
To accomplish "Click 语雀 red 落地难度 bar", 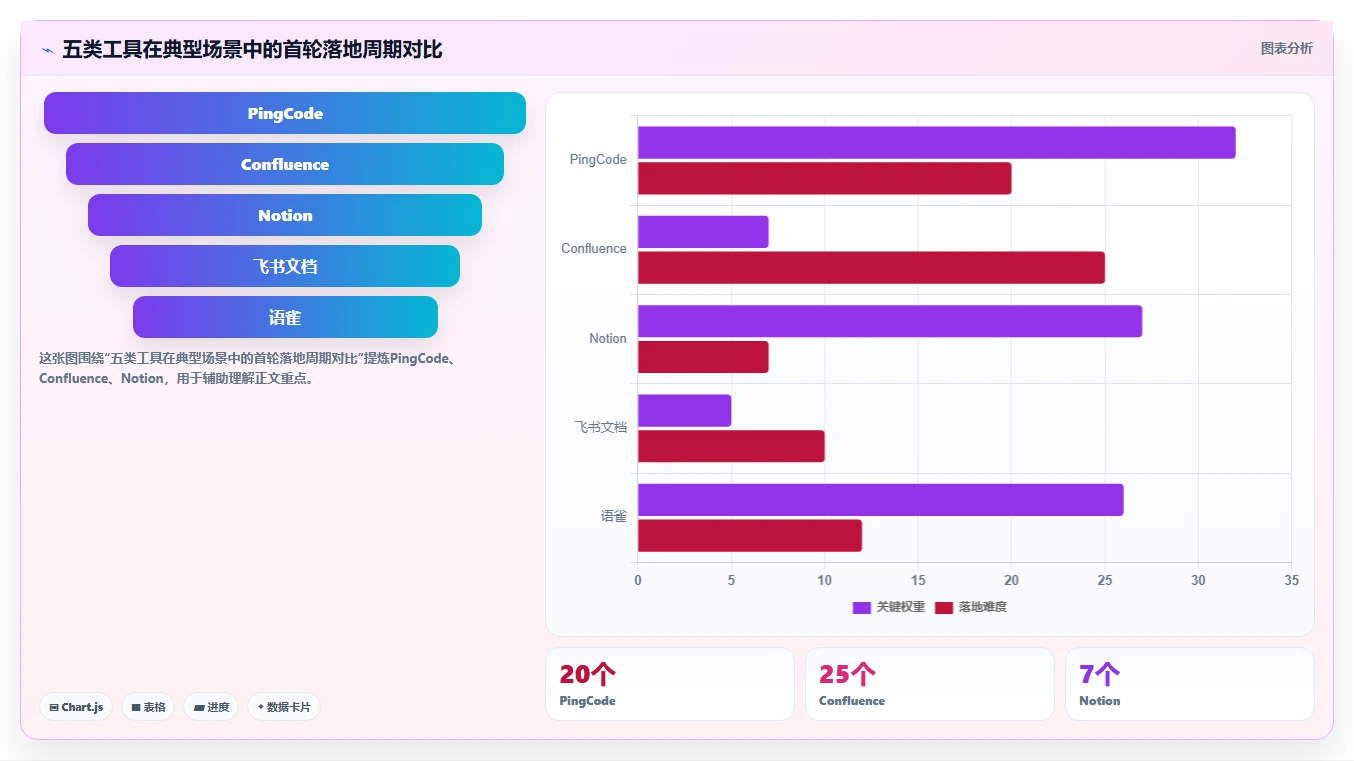I will 750,536.
